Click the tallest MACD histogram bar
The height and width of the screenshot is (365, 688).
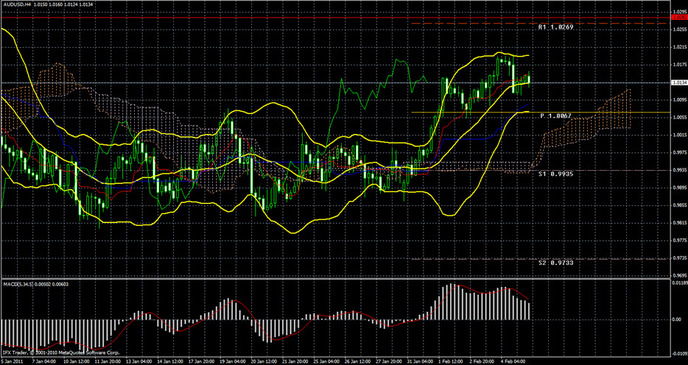coord(452,302)
